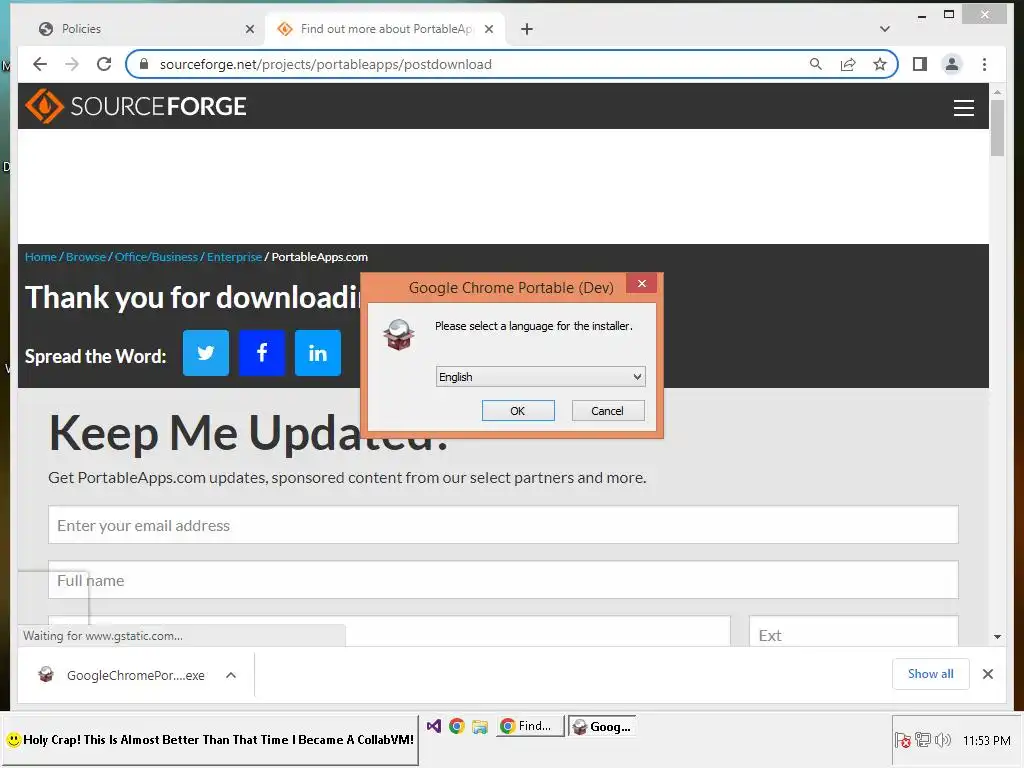Confirm language with OK button
Image resolution: width=1024 pixels, height=768 pixels.
(518, 411)
